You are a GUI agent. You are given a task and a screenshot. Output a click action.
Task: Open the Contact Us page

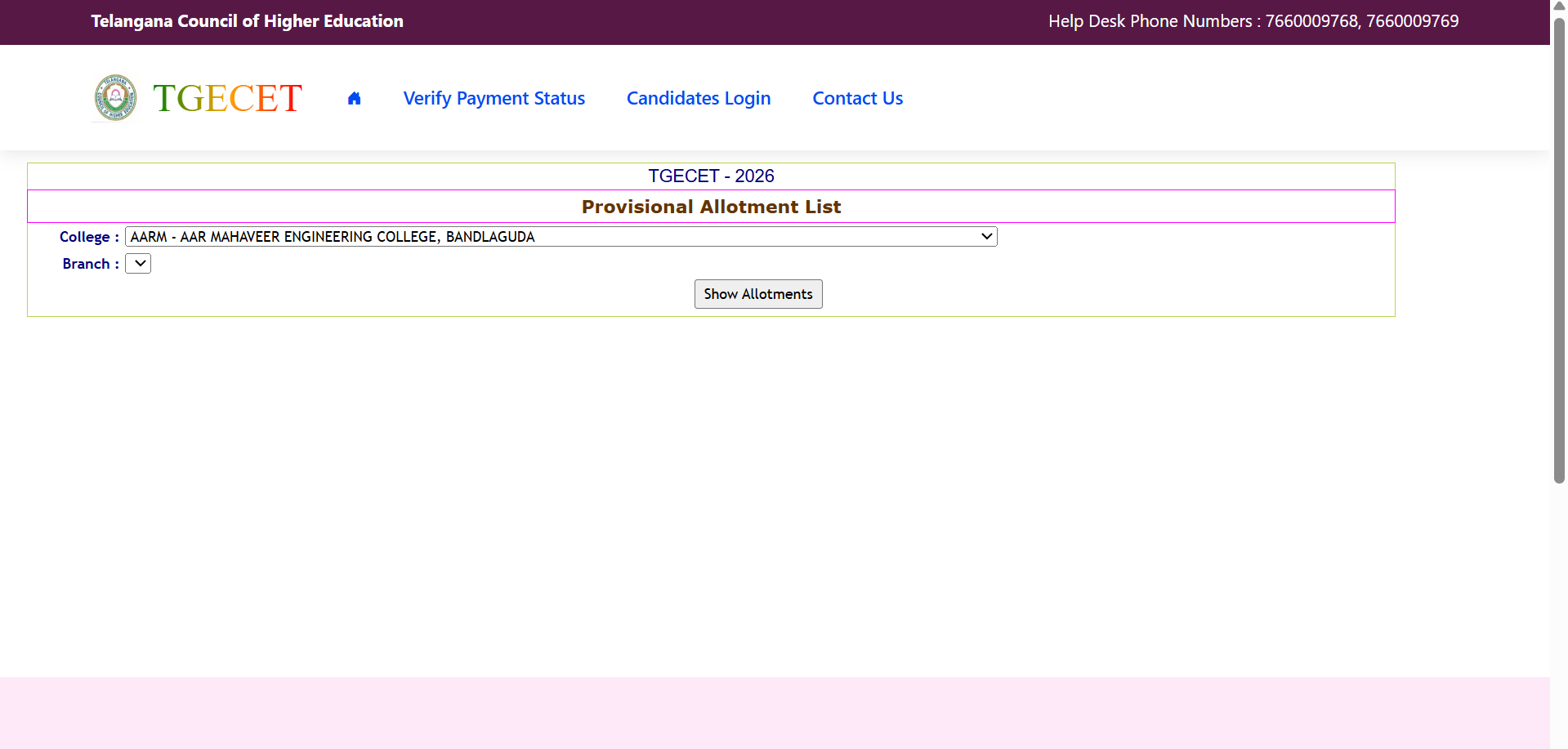coord(857,98)
